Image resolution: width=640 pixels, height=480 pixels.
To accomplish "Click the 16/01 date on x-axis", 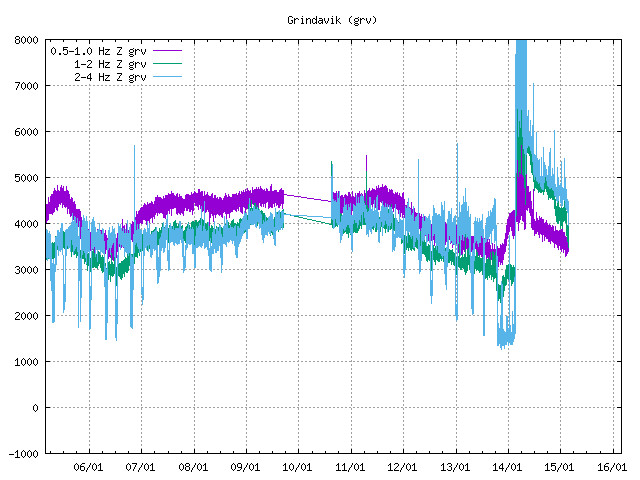I will (612, 467).
